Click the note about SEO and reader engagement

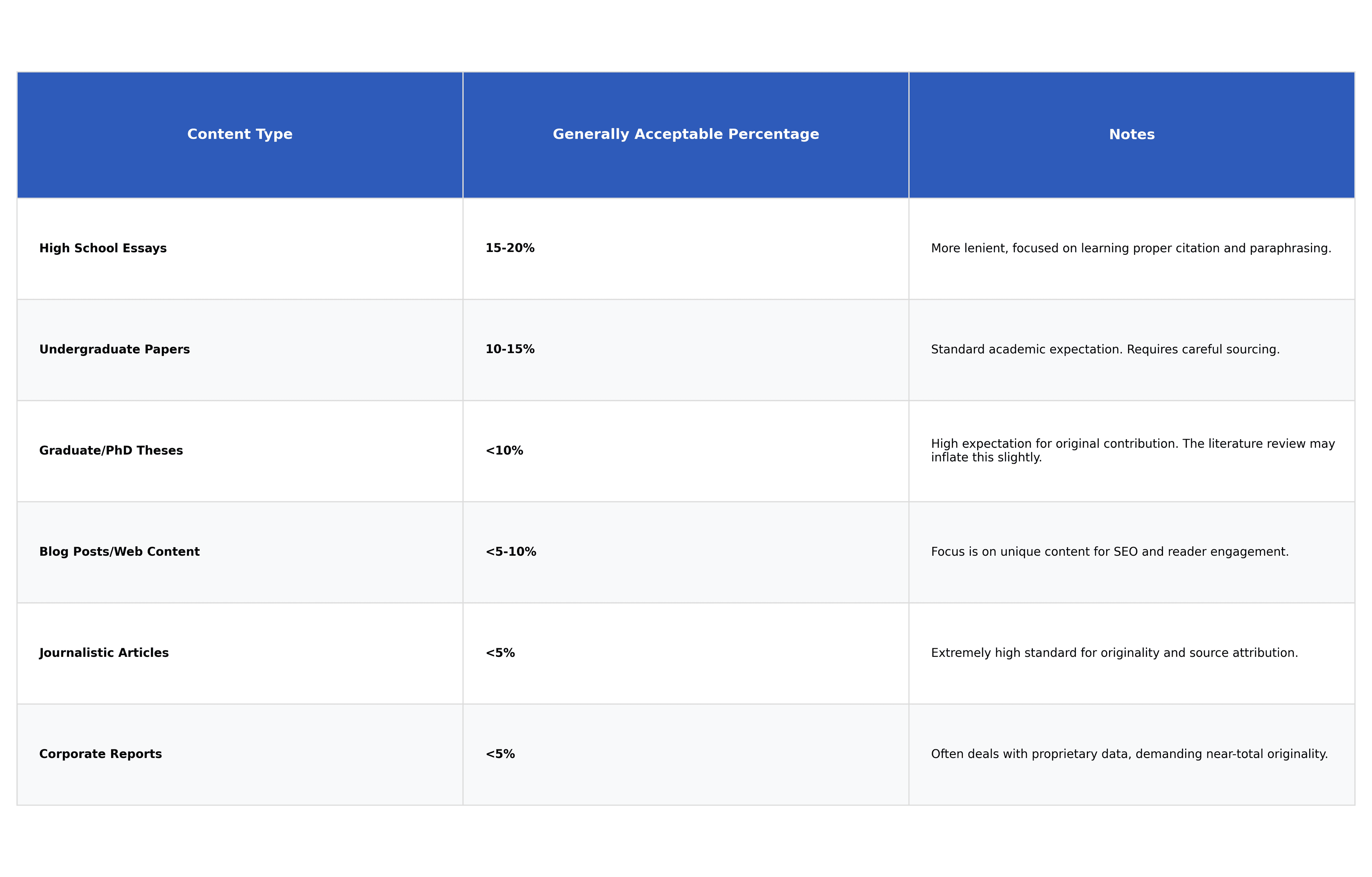point(1110,552)
